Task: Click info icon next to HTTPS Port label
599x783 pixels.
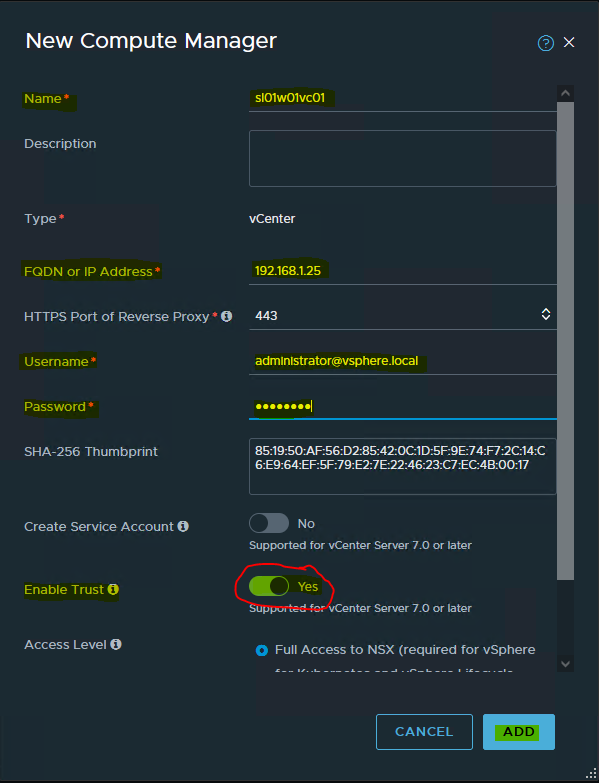Action: tap(226, 316)
